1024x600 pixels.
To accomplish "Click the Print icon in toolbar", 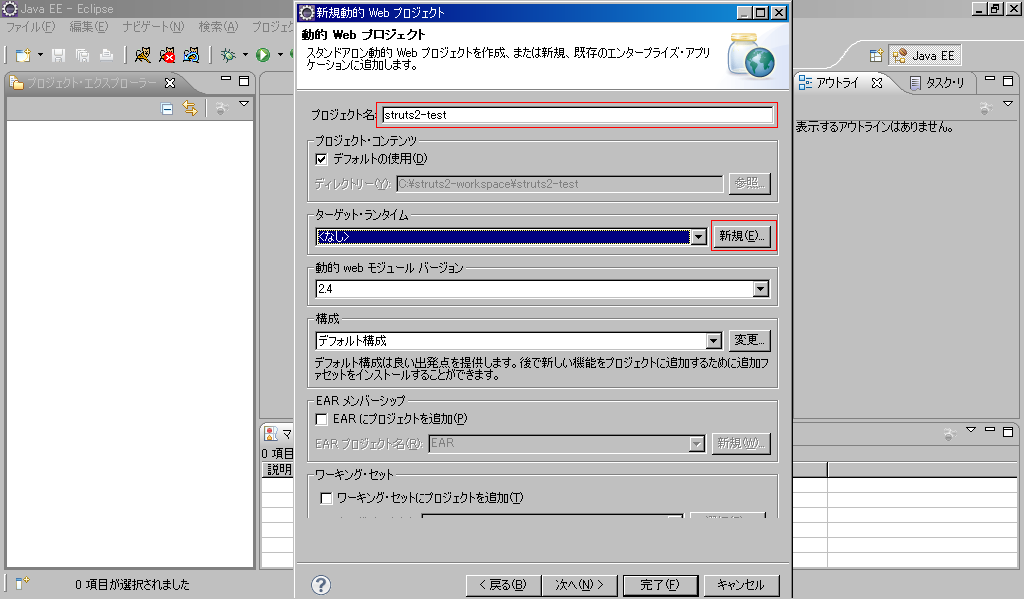I will coord(106,55).
